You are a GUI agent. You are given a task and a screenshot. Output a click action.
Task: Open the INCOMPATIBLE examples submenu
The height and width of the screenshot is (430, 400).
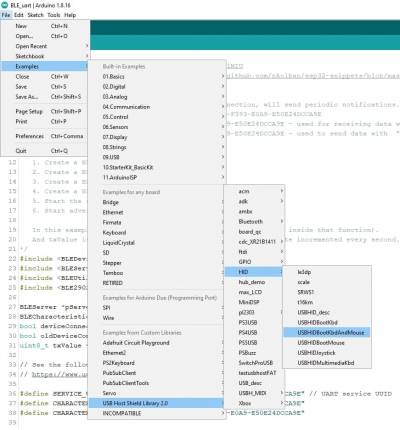[156, 413]
